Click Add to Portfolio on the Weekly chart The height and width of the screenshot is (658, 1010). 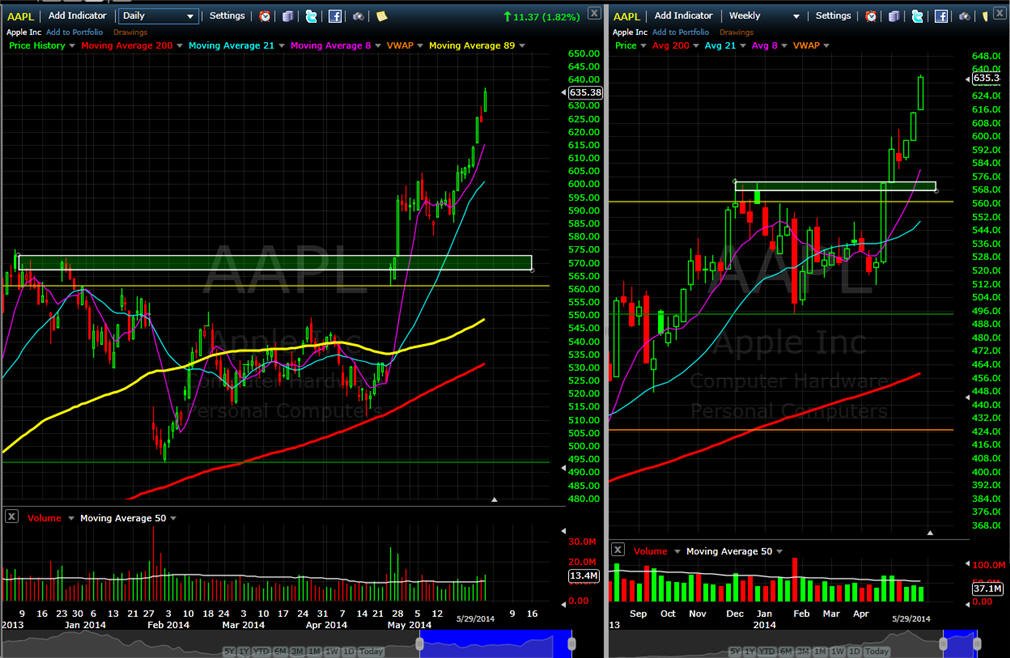(680, 32)
